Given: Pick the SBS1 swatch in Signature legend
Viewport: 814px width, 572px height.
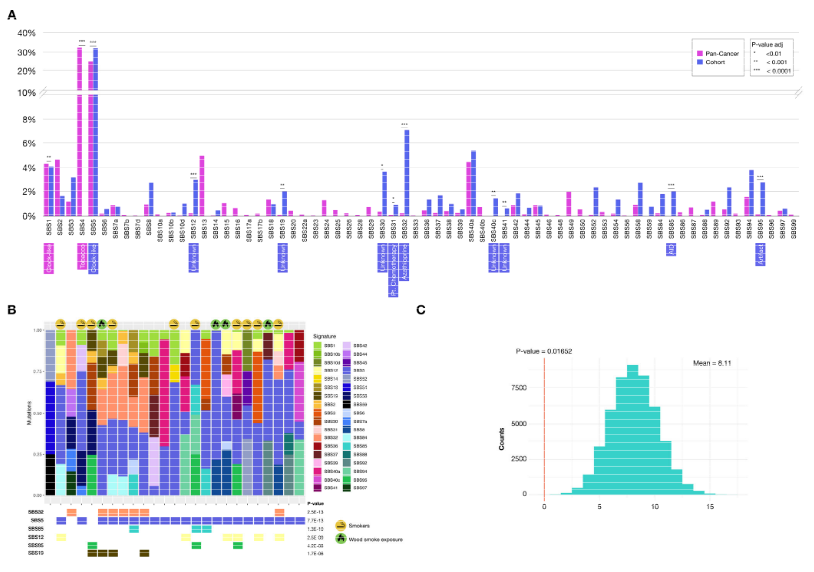Looking at the screenshot, I should coord(318,345).
